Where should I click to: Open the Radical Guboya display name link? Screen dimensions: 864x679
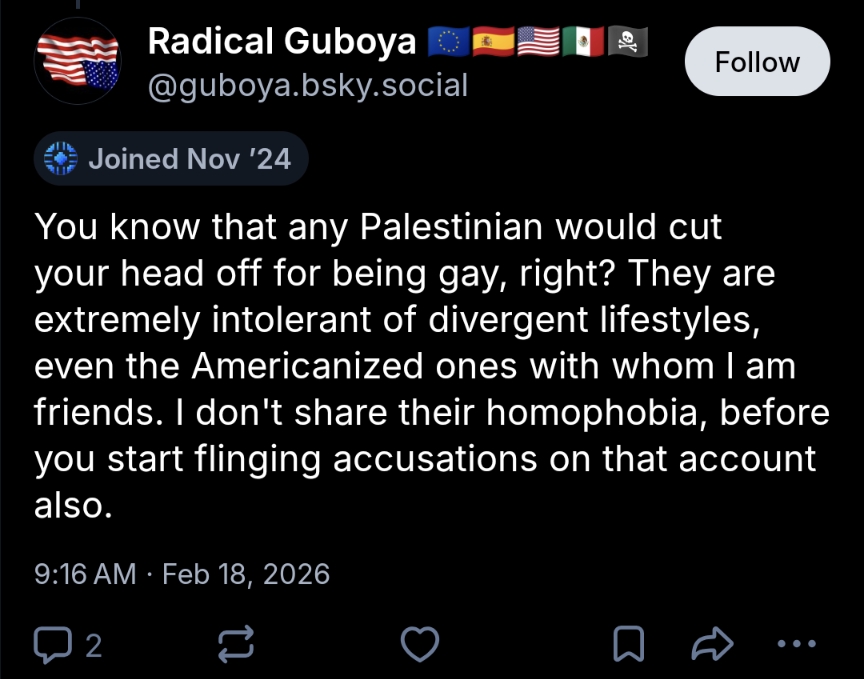coord(281,42)
